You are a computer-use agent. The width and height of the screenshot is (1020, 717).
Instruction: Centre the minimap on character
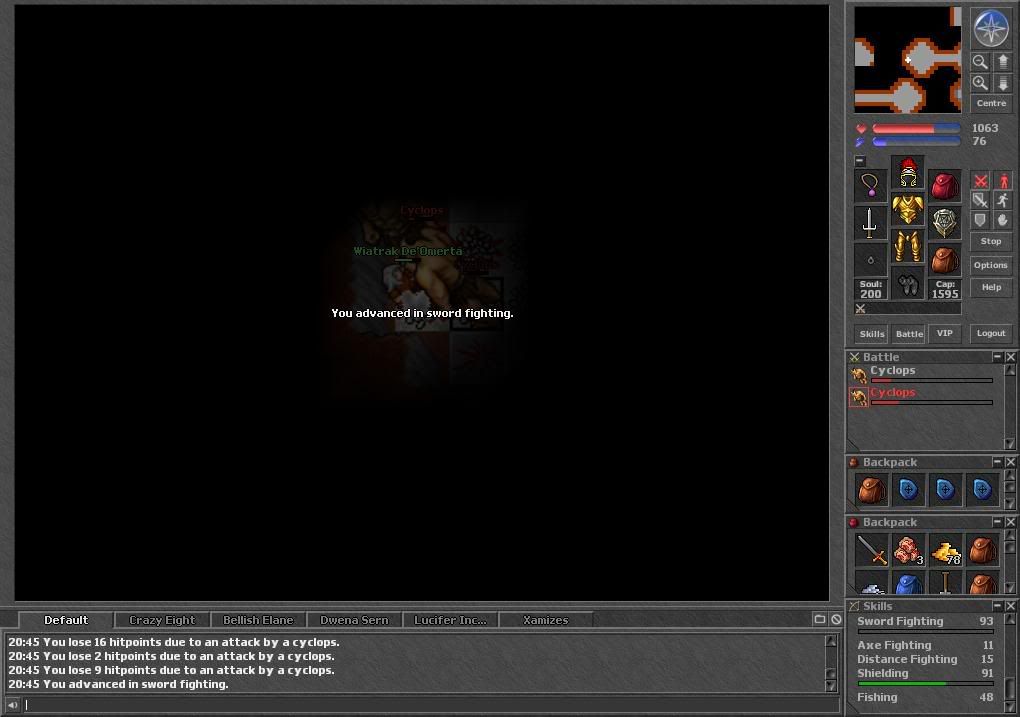click(x=991, y=103)
